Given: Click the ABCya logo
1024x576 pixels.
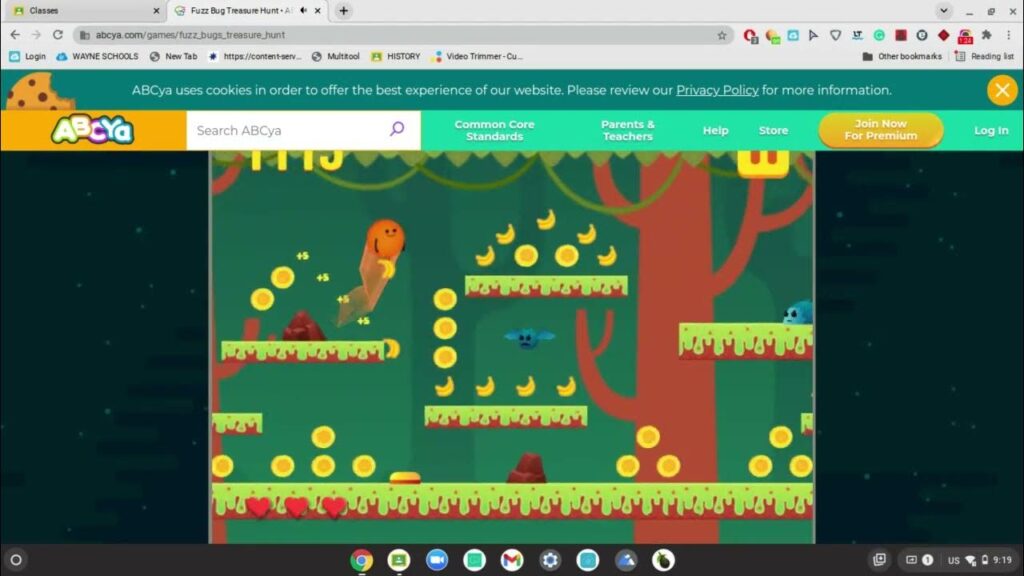Looking at the screenshot, I should click(x=93, y=130).
